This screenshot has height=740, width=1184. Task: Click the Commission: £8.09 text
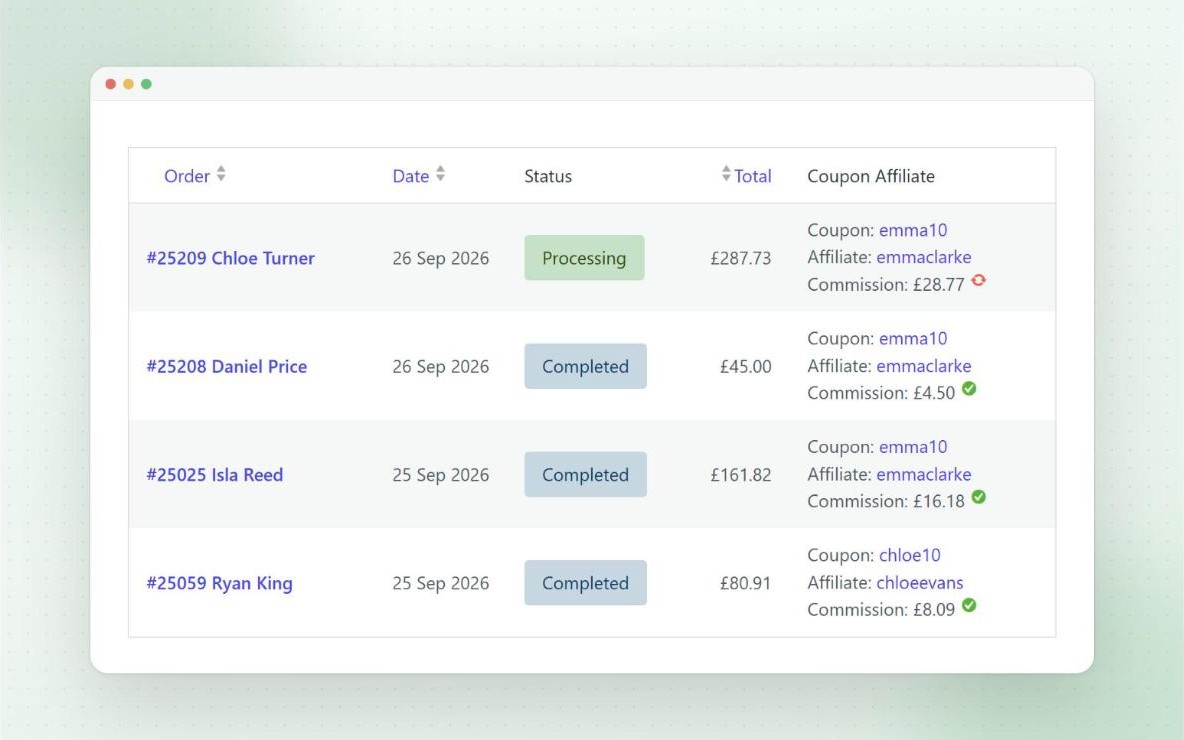(x=881, y=610)
